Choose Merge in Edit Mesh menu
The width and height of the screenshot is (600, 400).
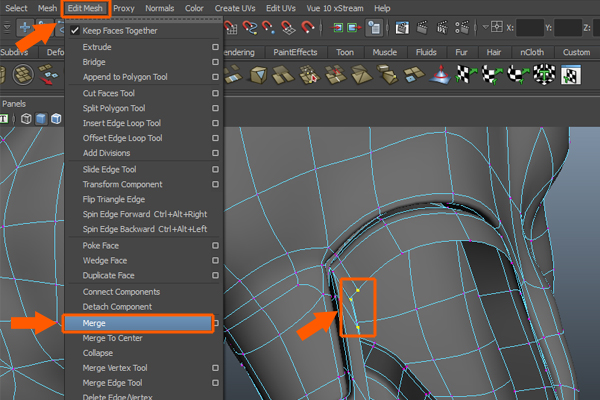pyautogui.click(x=138, y=323)
